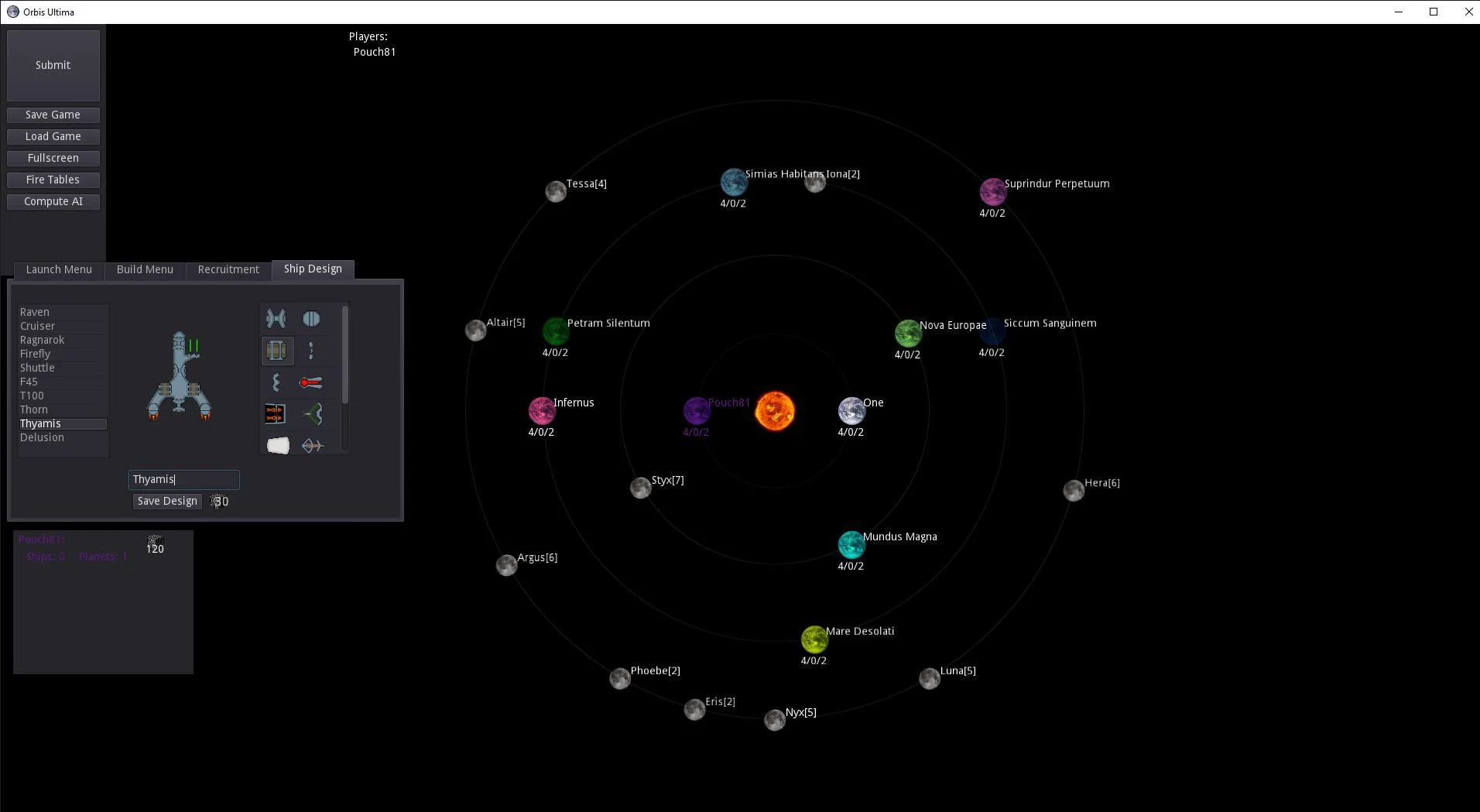Open the Fire Tables
The image size is (1480, 812).
click(53, 180)
